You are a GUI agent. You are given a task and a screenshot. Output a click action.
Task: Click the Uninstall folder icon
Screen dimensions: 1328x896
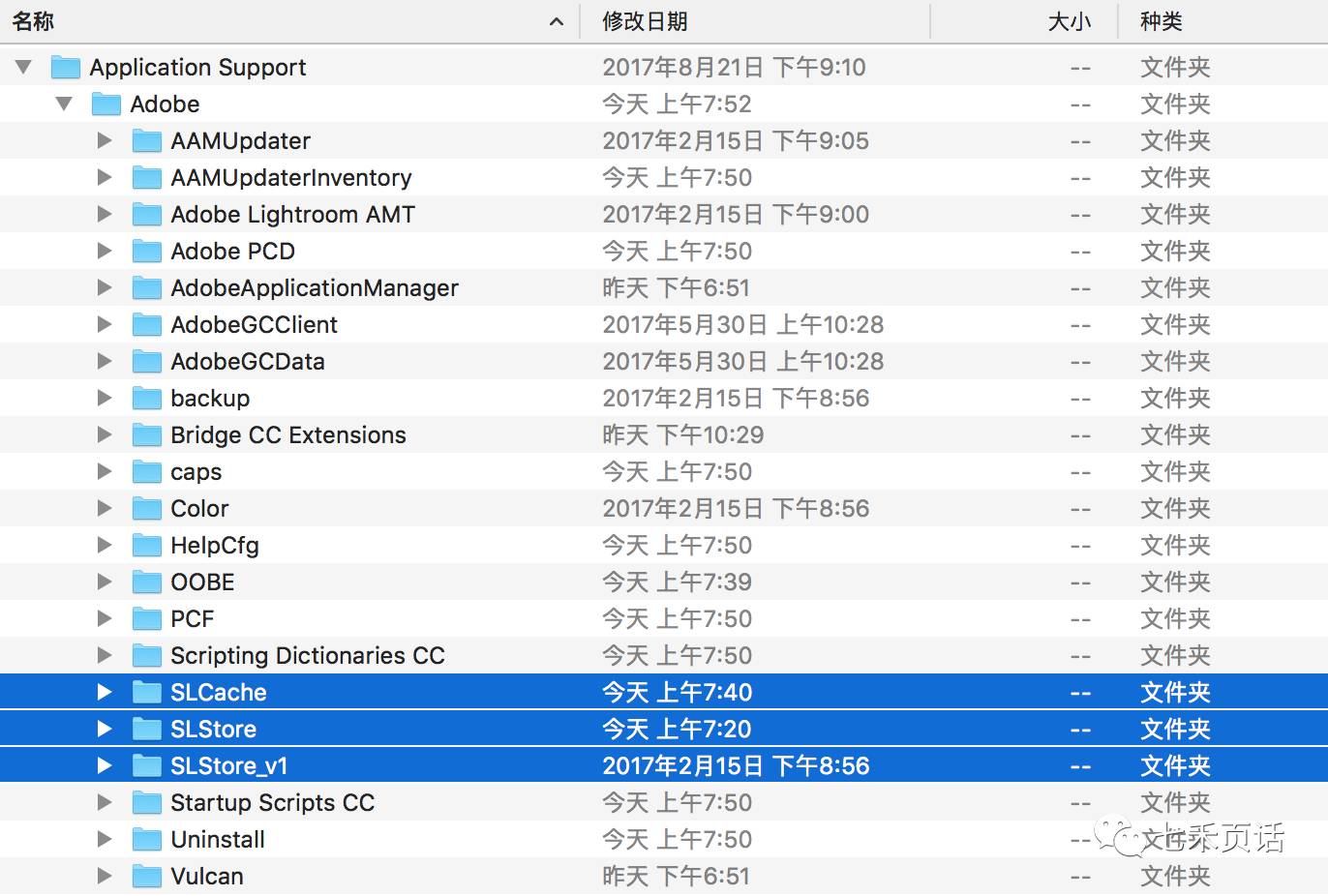pos(147,839)
